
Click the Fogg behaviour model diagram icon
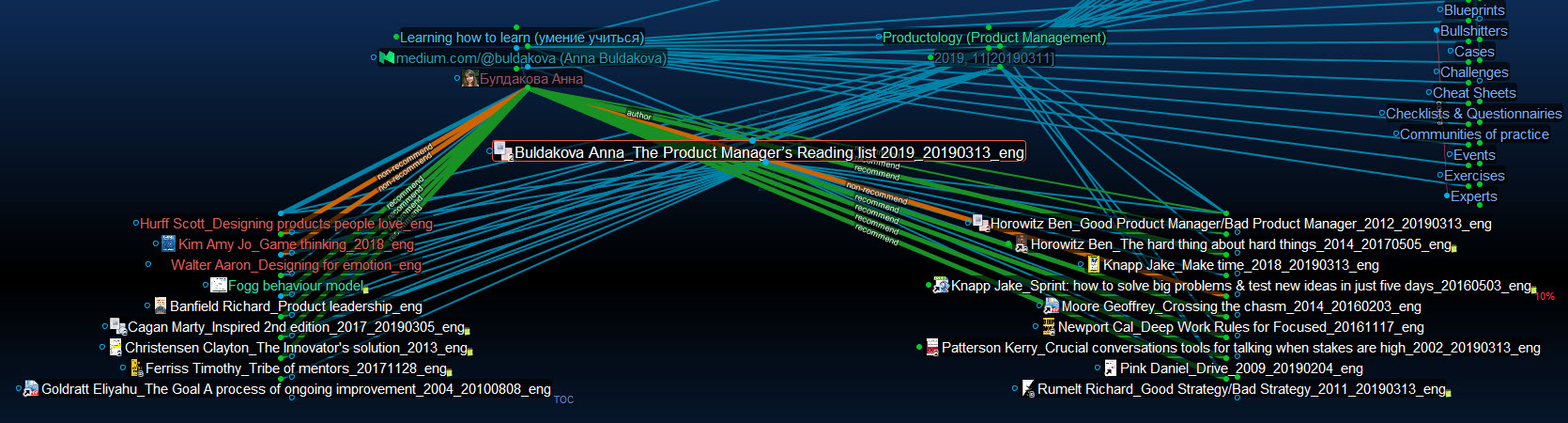(219, 286)
